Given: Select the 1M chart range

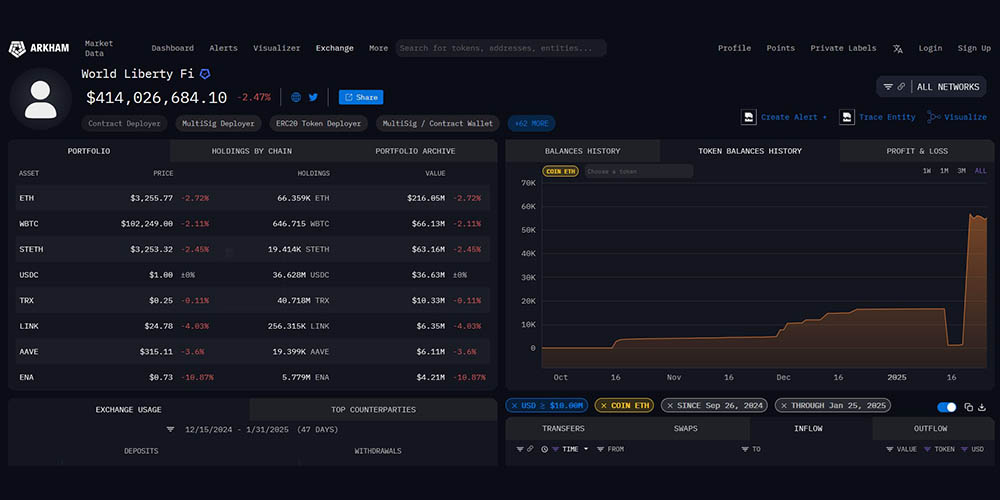Looking at the screenshot, I should point(944,171).
